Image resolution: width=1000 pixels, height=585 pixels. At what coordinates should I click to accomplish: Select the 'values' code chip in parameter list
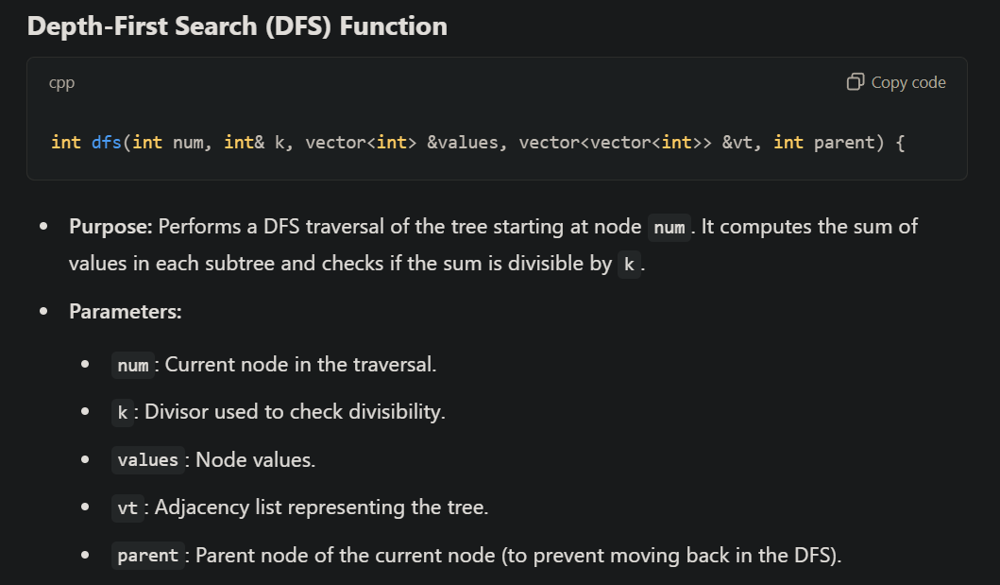pyautogui.click(x=148, y=460)
